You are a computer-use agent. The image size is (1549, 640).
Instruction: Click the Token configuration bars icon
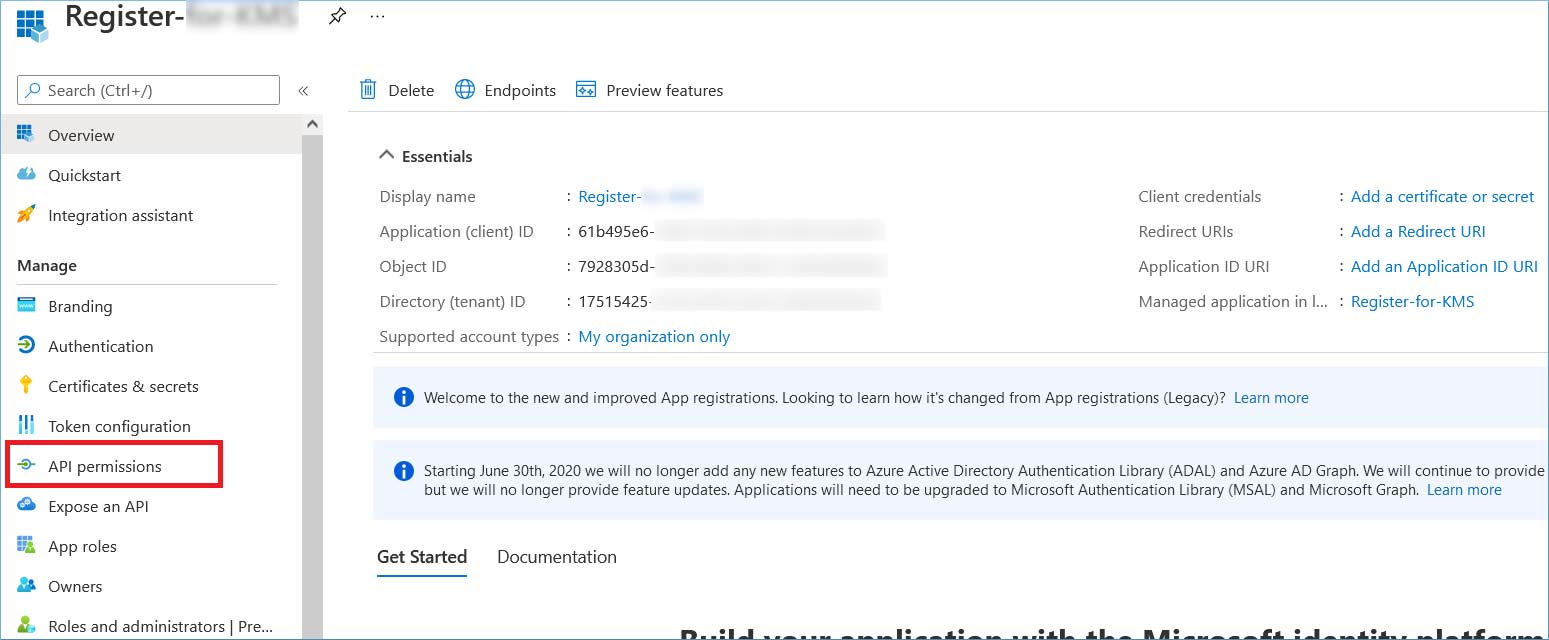pyautogui.click(x=26, y=426)
